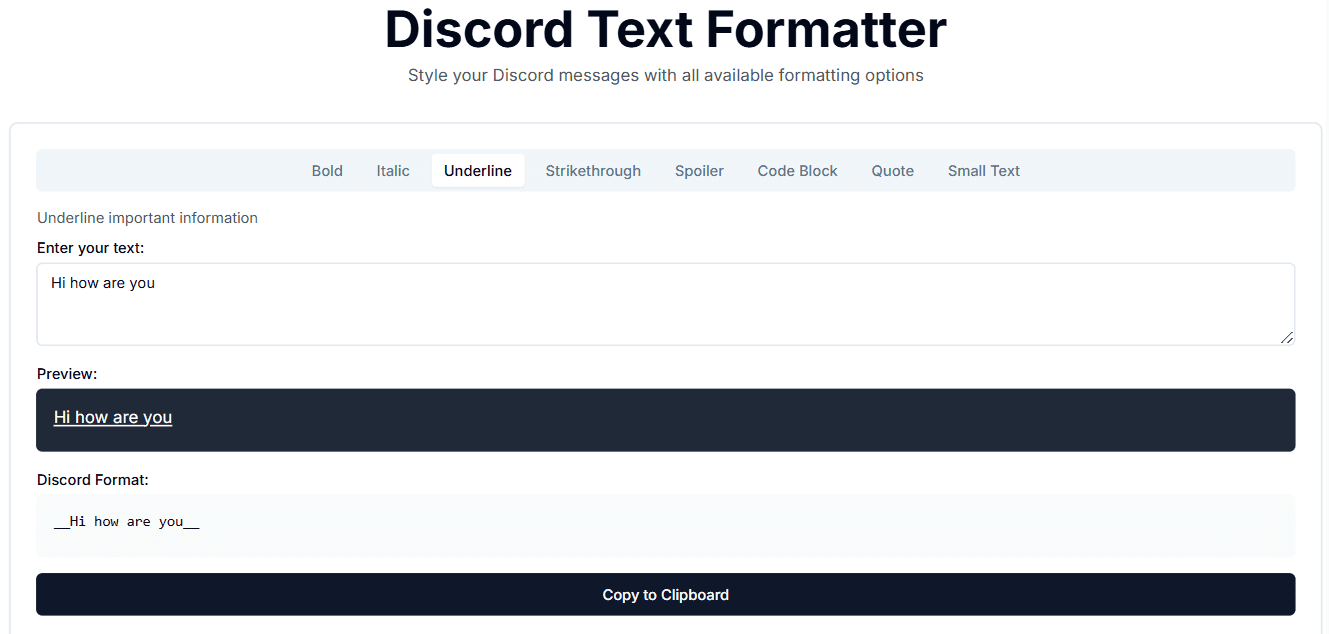Image resolution: width=1329 pixels, height=634 pixels.
Task: Switch to Italic formatting
Action: coord(392,170)
